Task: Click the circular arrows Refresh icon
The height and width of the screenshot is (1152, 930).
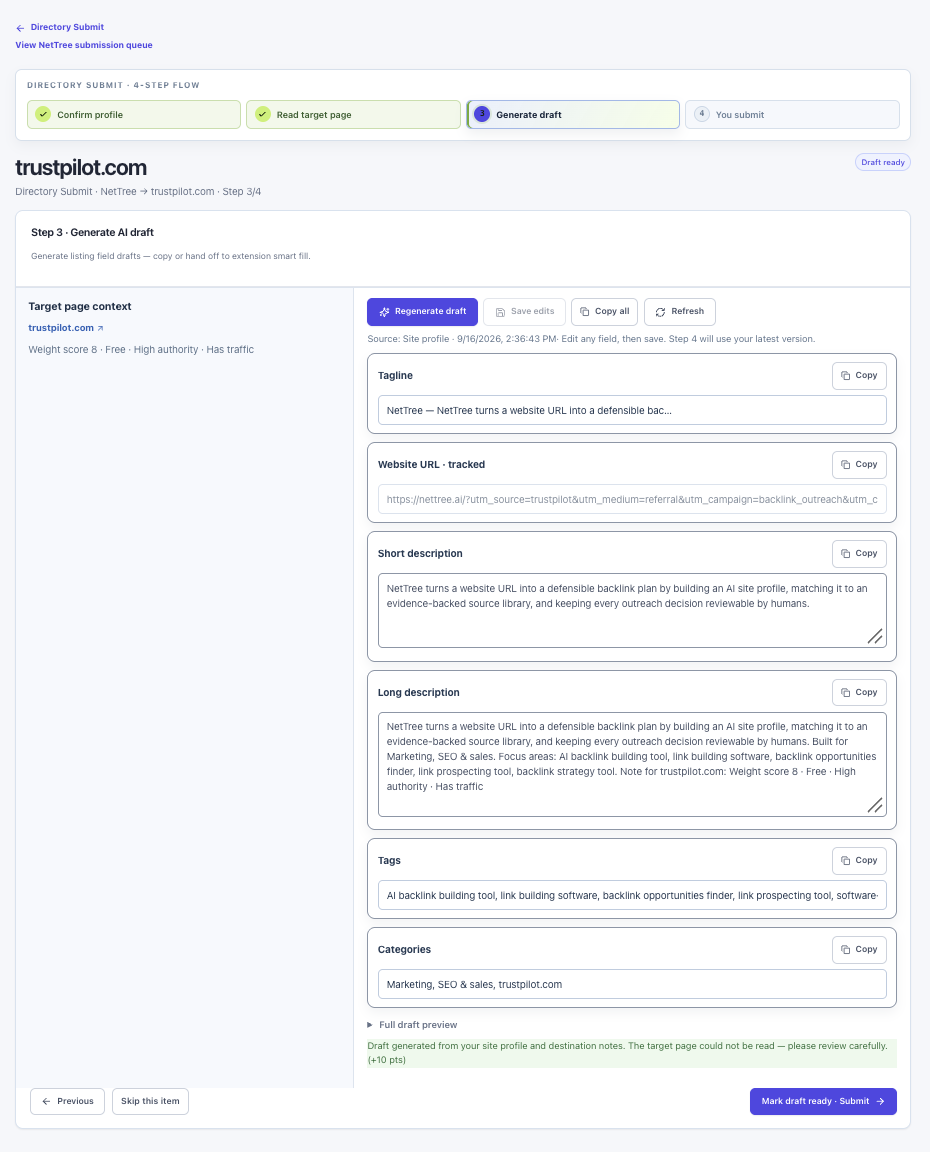Action: coord(660,312)
